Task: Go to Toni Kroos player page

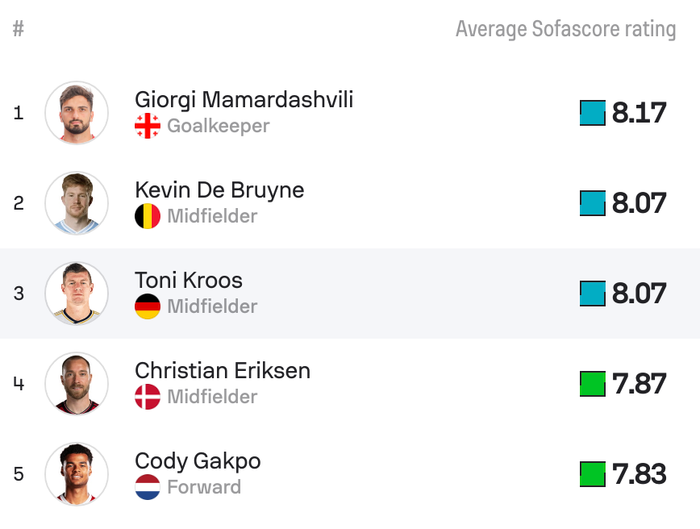Action: point(189,280)
